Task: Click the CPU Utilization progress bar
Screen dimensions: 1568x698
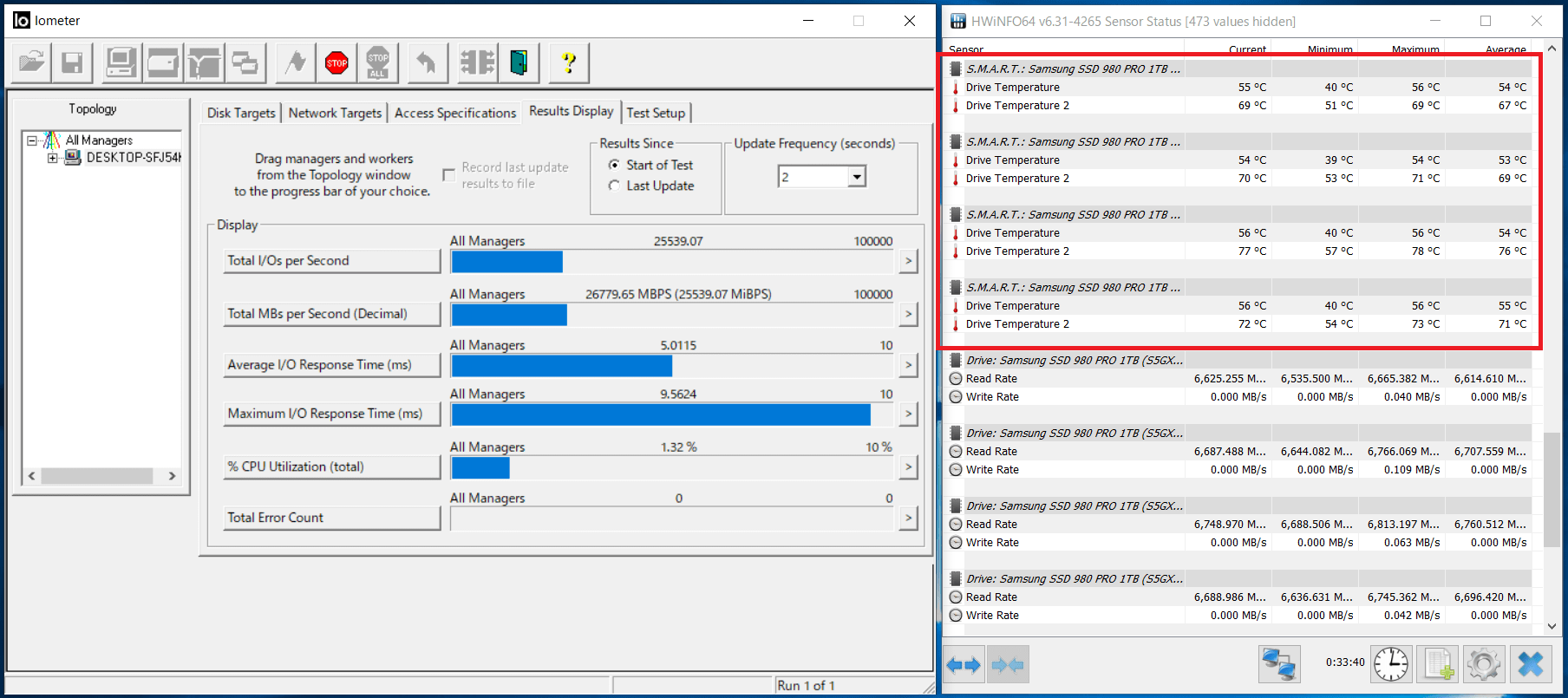Action: click(x=672, y=466)
